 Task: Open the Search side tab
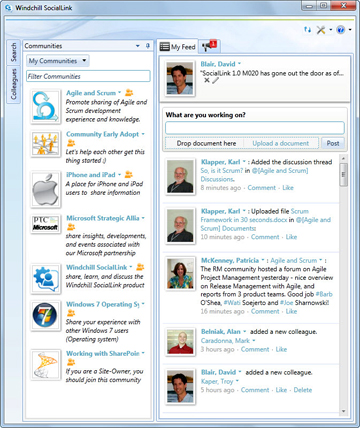(13, 52)
